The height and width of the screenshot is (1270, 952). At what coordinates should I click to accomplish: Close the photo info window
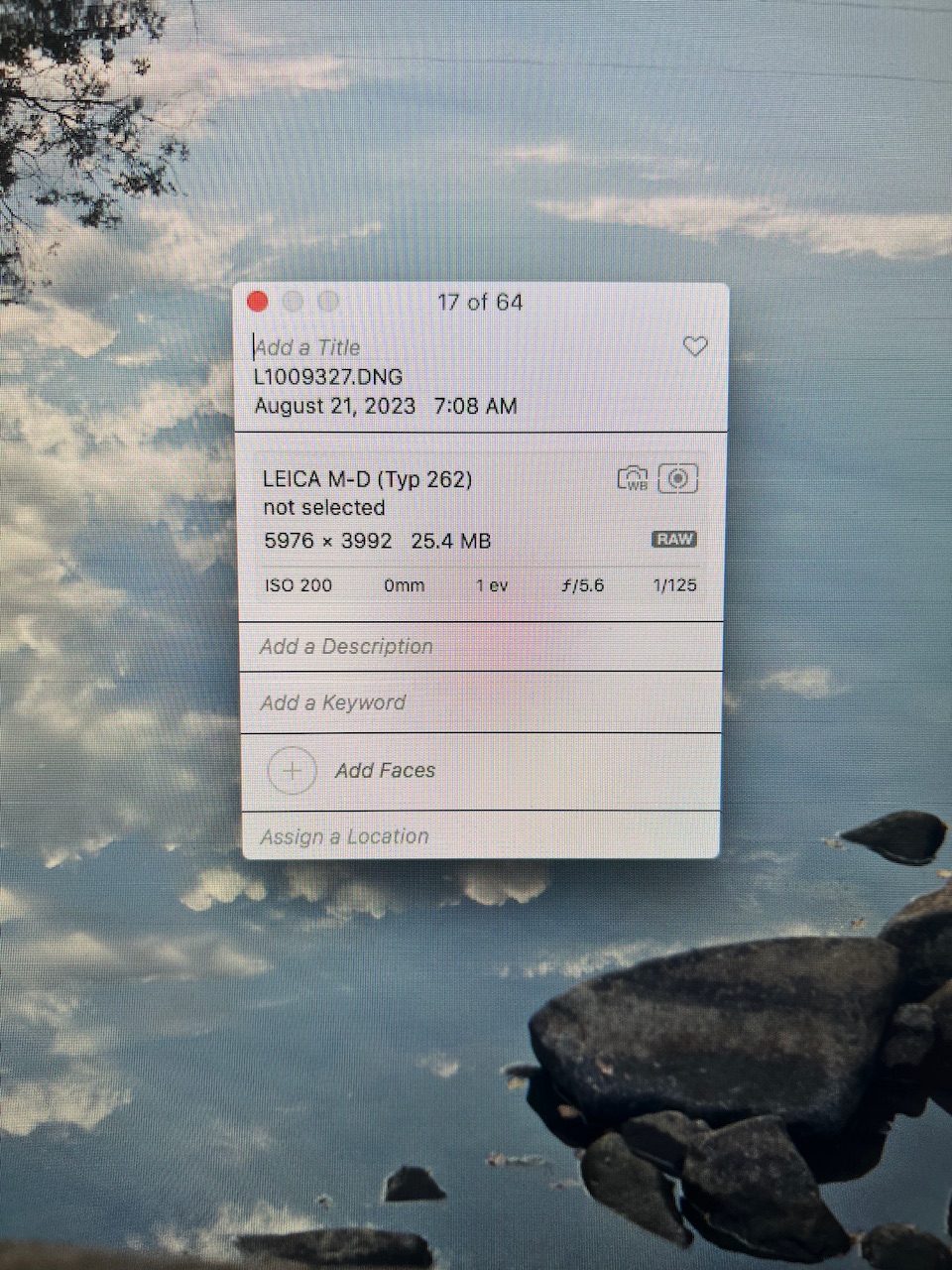pos(258,302)
